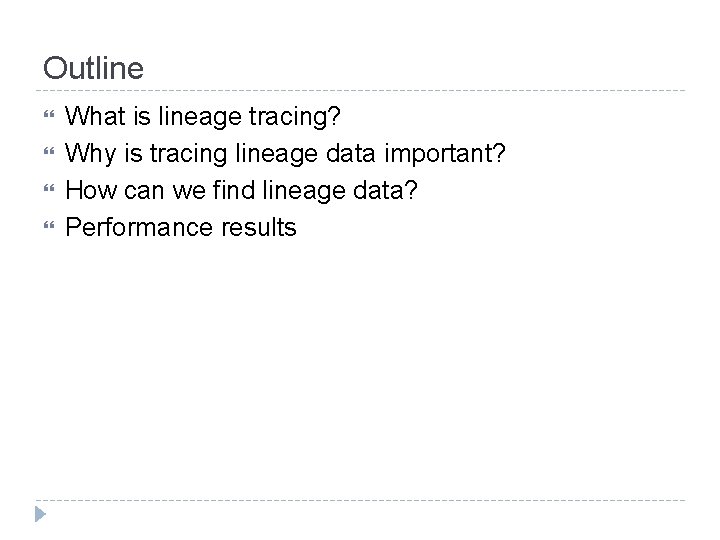Viewport: 720px width, 540px height.
Task: Select the bullet marker beside "How can we find"
Action: (x=48, y=191)
